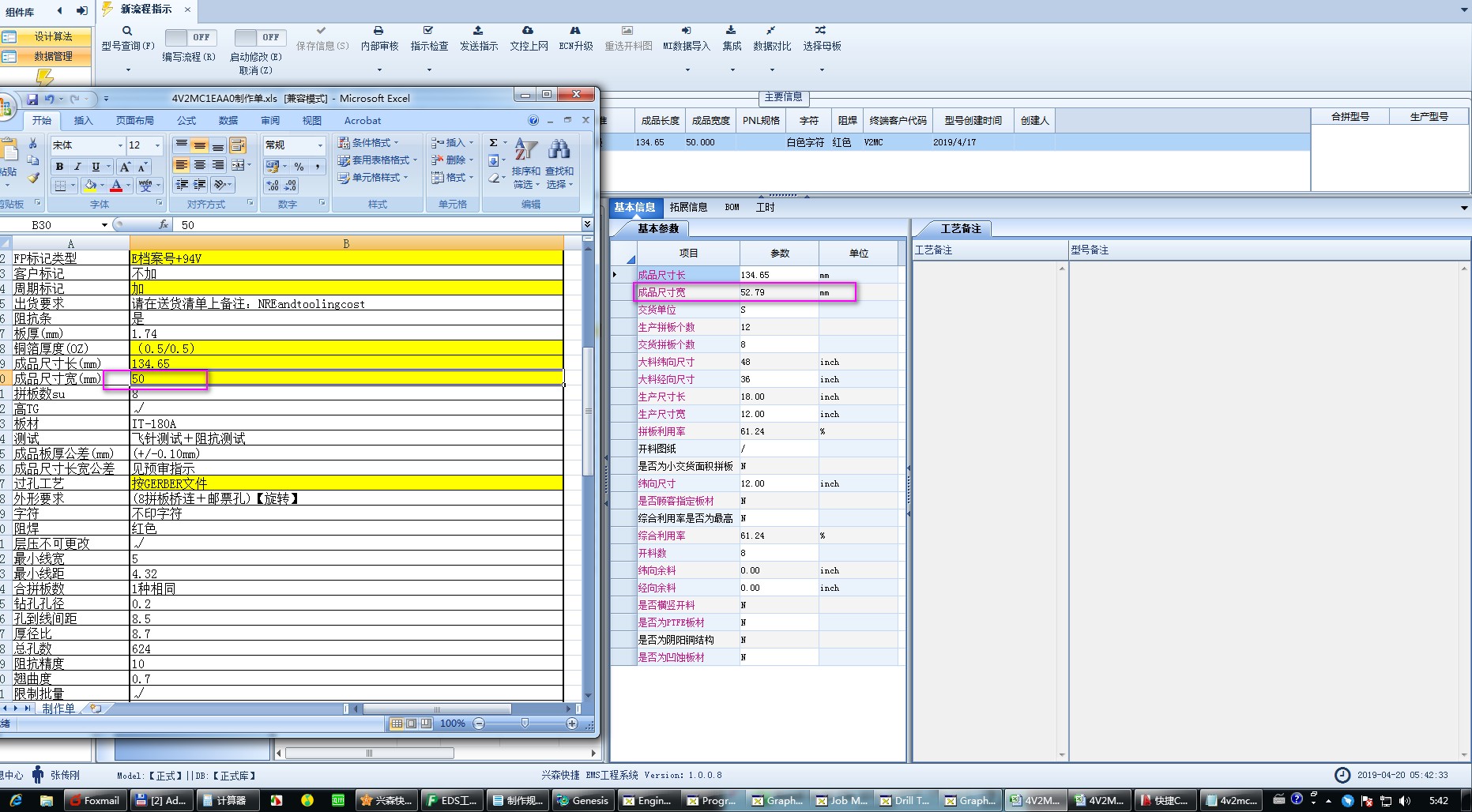Click the 指示检查 toolbar icon
The height and width of the screenshot is (812, 1472).
pos(428,30)
